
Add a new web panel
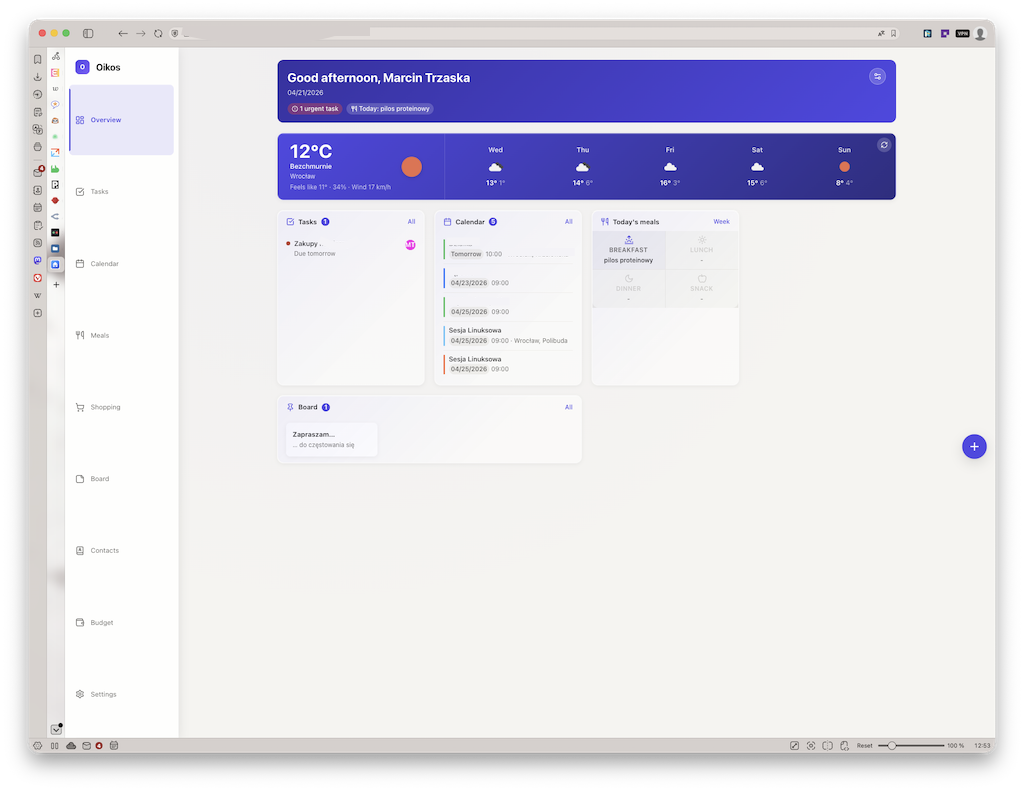pyautogui.click(x=37, y=313)
